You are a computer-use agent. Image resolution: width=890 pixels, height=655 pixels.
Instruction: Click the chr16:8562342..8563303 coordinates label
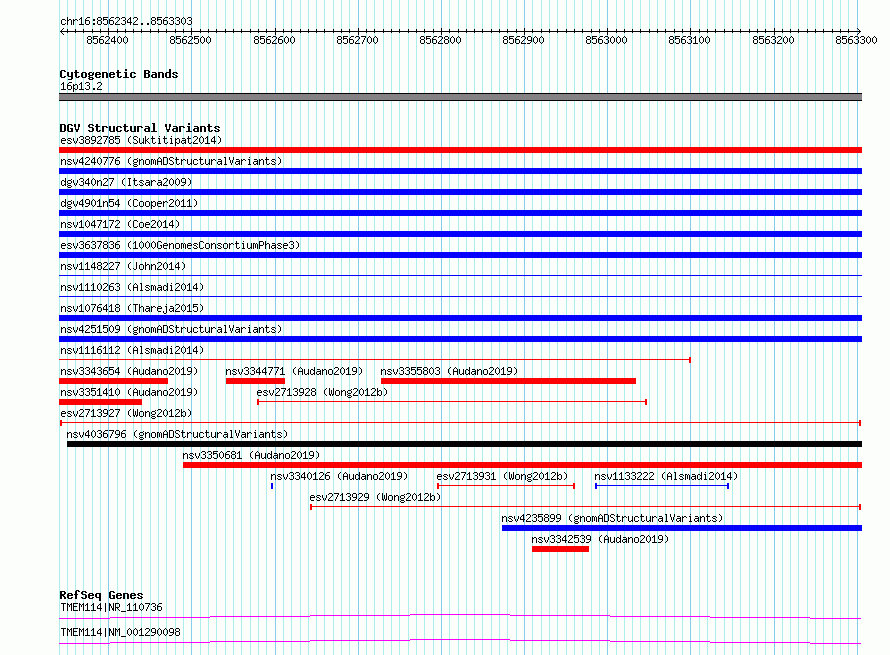(x=126, y=21)
